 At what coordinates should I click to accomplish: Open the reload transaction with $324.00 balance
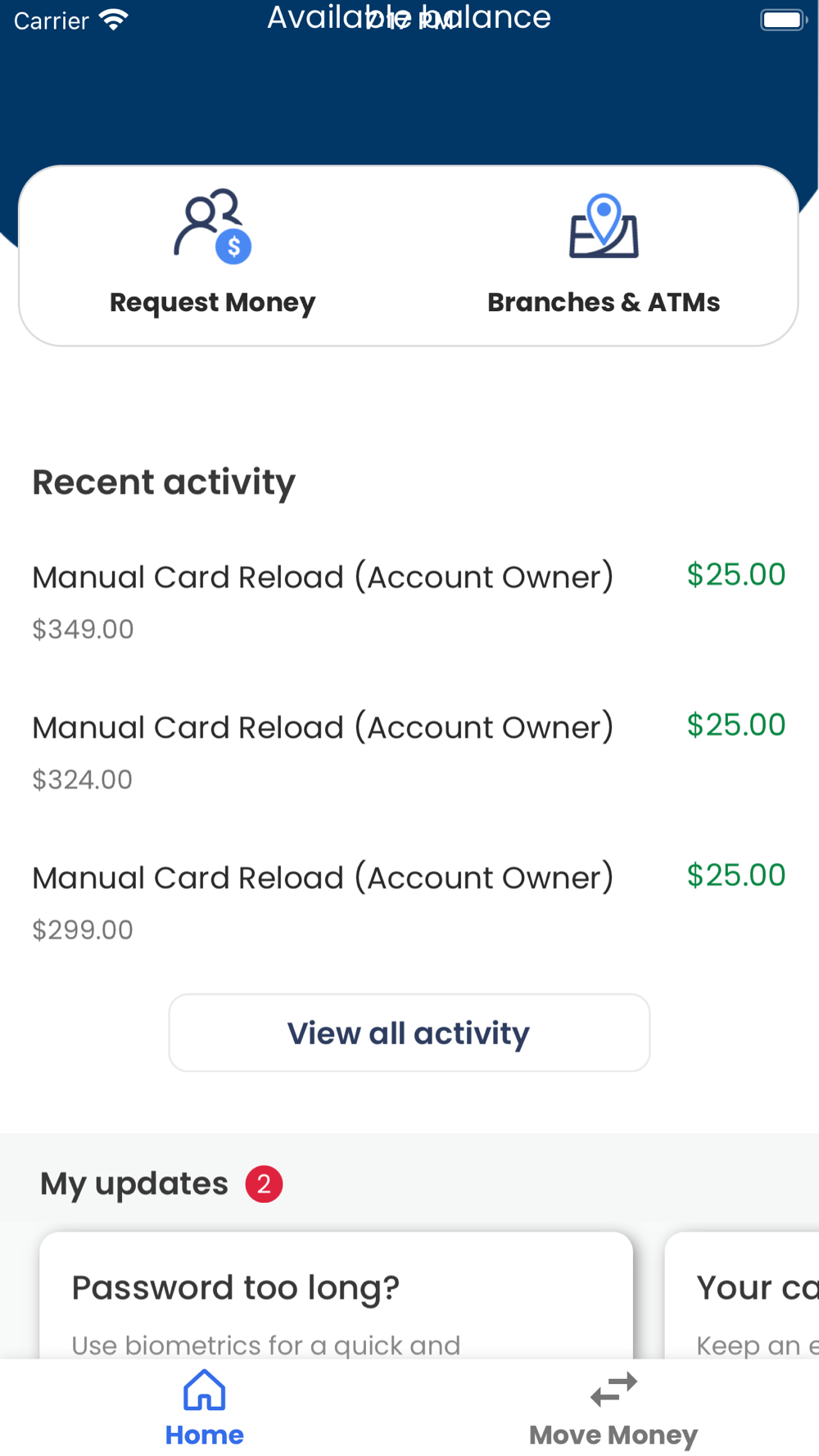pyautogui.click(x=409, y=752)
